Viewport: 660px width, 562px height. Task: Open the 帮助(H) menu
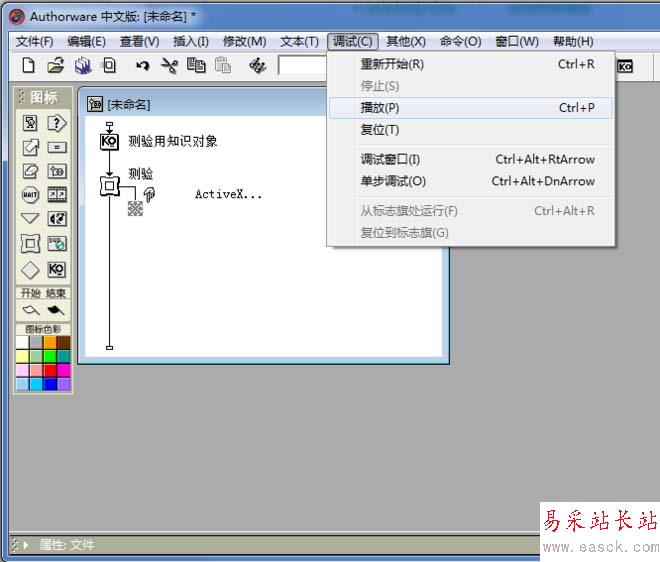coord(573,42)
